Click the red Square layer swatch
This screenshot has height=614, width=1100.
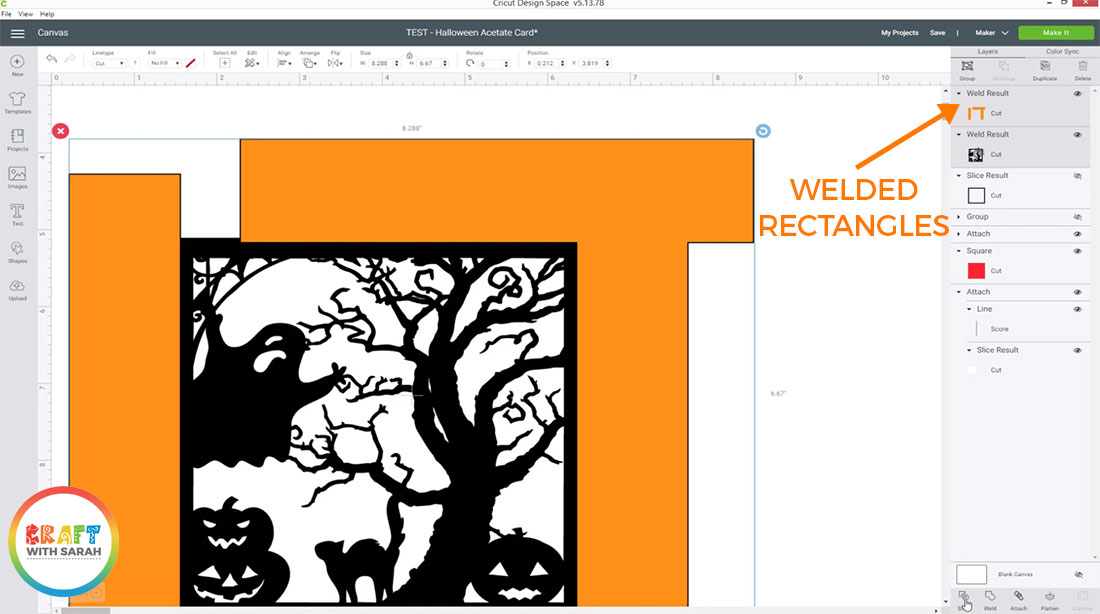pos(976,271)
